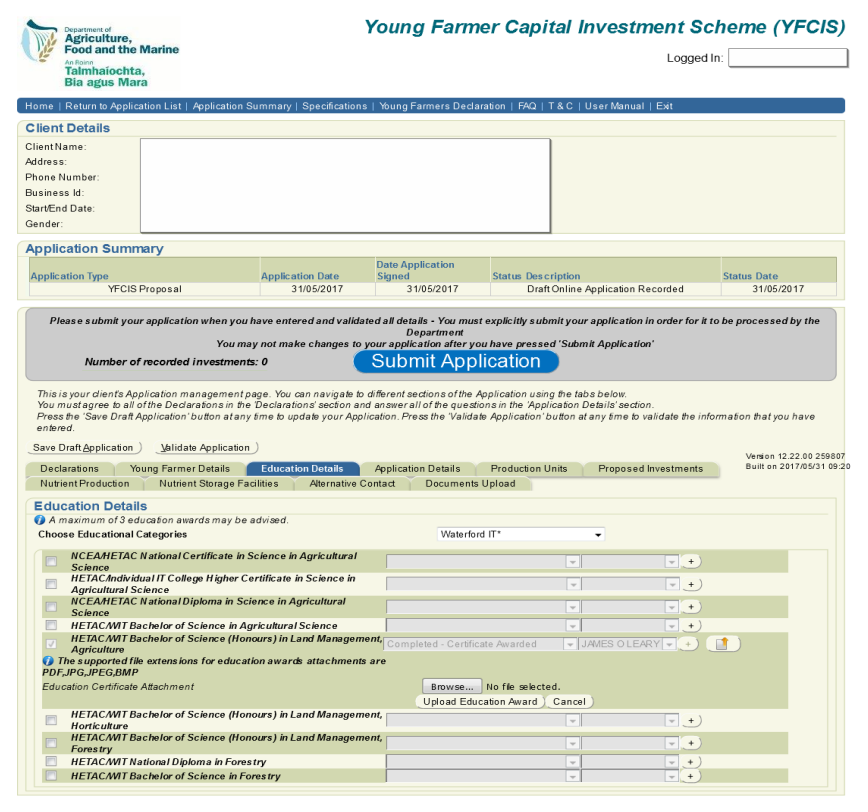Click the Submit Application button
868x812 pixels.
tap(456, 361)
